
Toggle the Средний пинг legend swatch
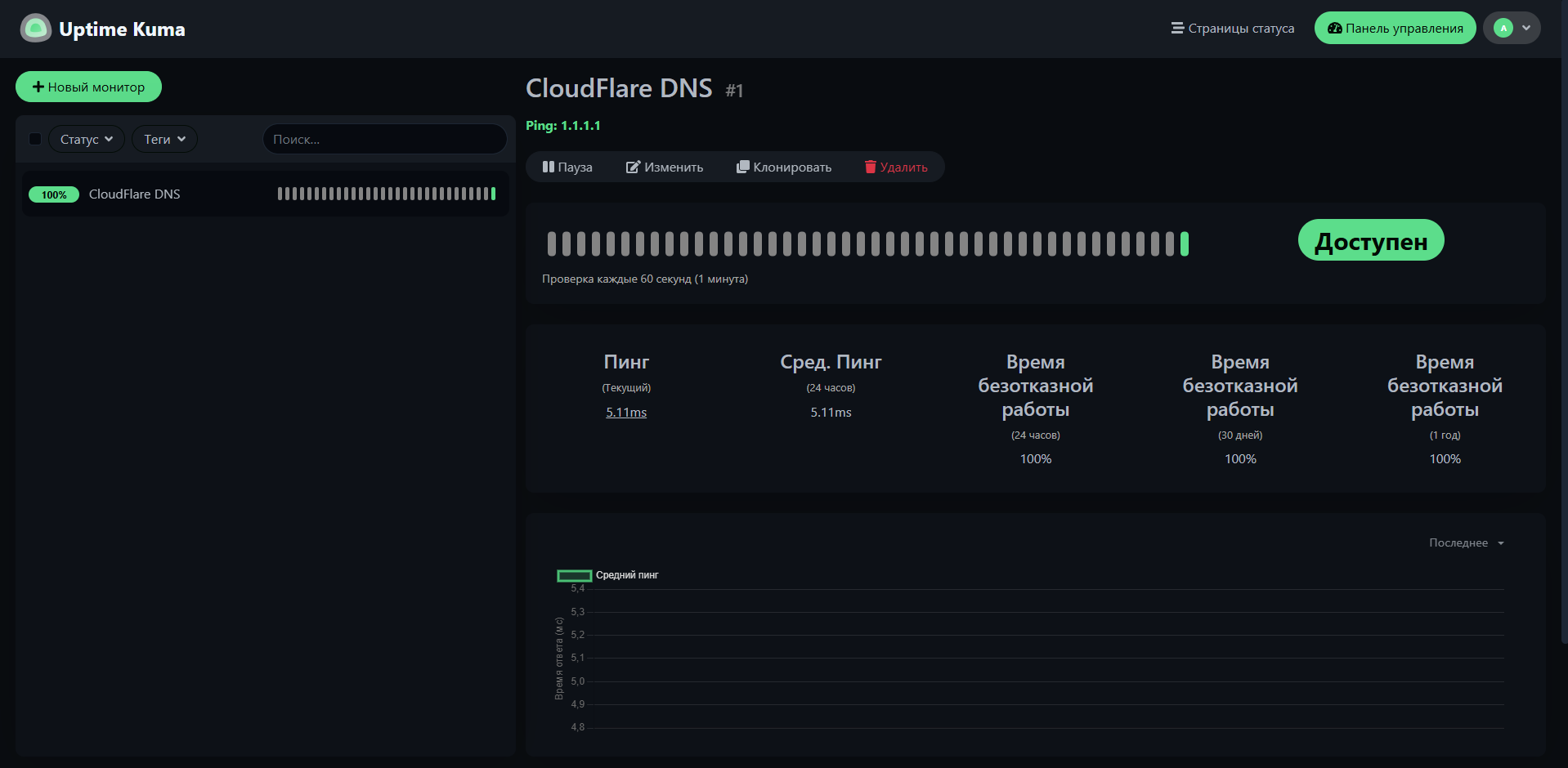(x=574, y=576)
